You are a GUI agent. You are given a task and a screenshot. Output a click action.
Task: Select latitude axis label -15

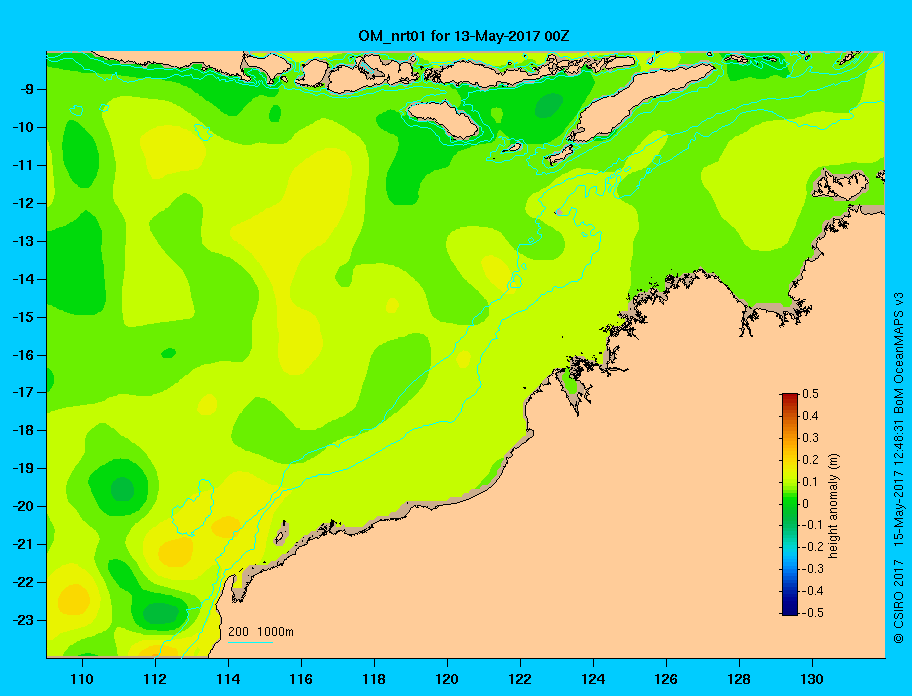click(x=22, y=317)
